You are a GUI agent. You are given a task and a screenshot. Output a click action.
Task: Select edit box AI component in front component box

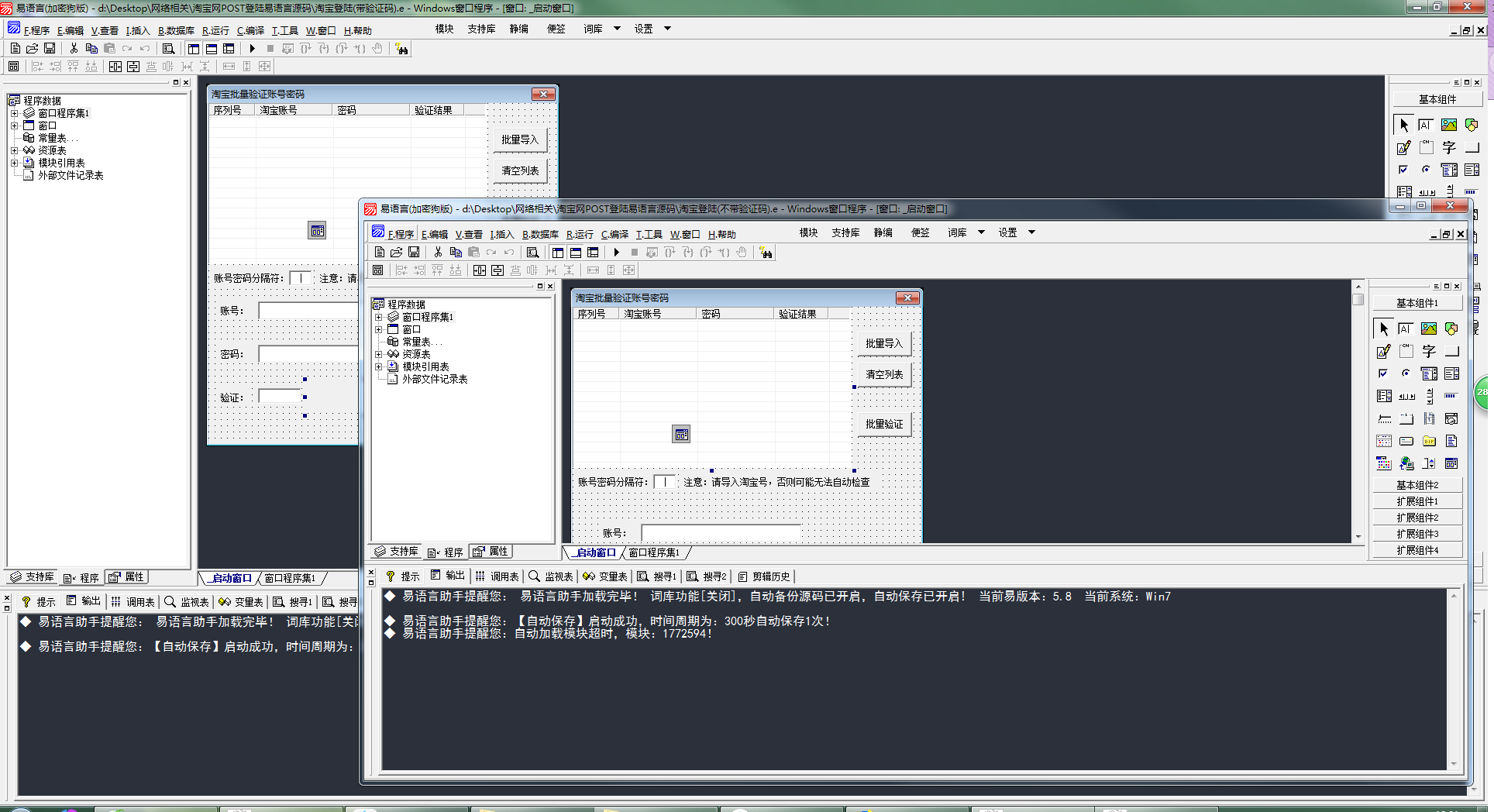(1406, 329)
